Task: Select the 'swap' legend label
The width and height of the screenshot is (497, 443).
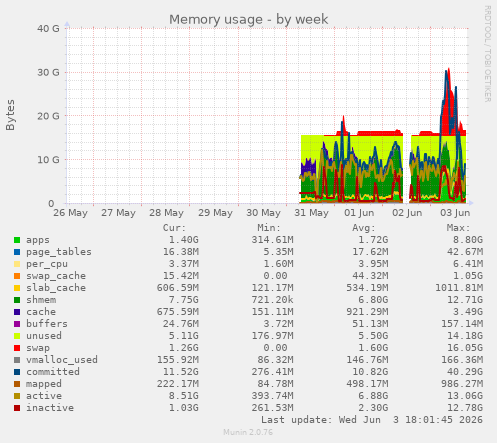Action: (38, 348)
